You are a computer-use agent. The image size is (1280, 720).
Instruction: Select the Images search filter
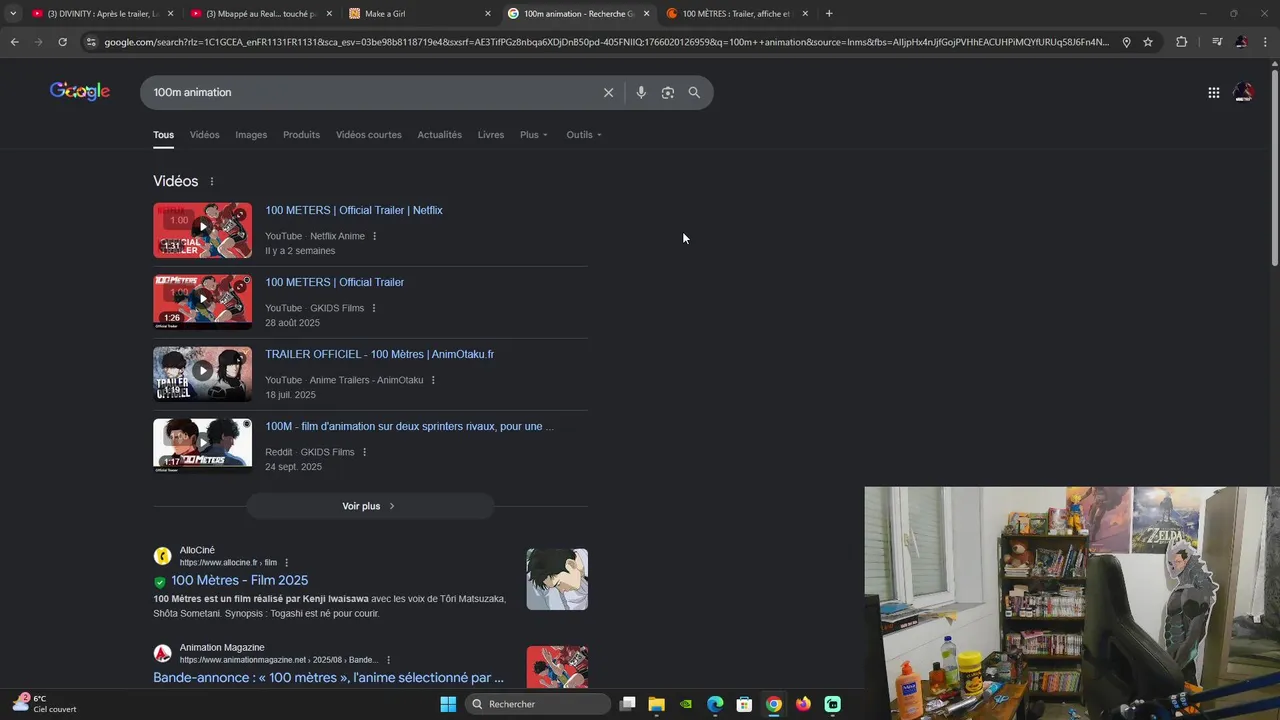click(x=251, y=135)
